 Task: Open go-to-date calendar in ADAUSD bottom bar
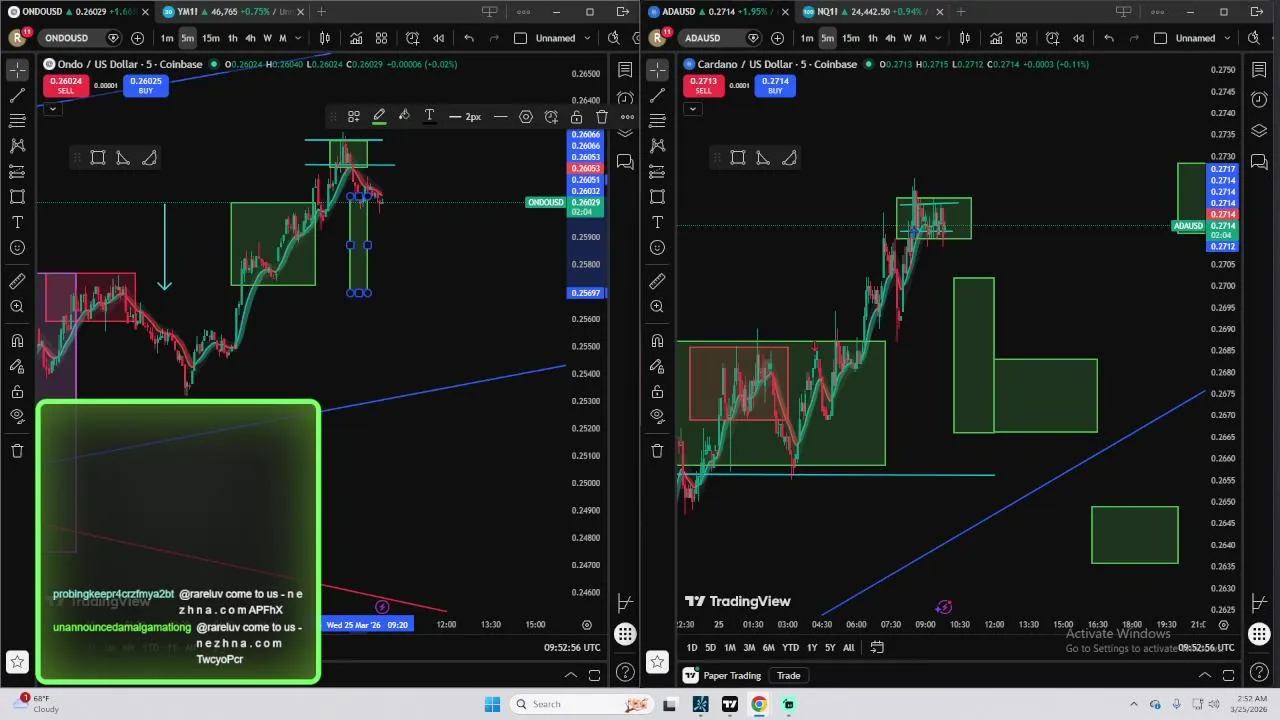[x=877, y=647]
